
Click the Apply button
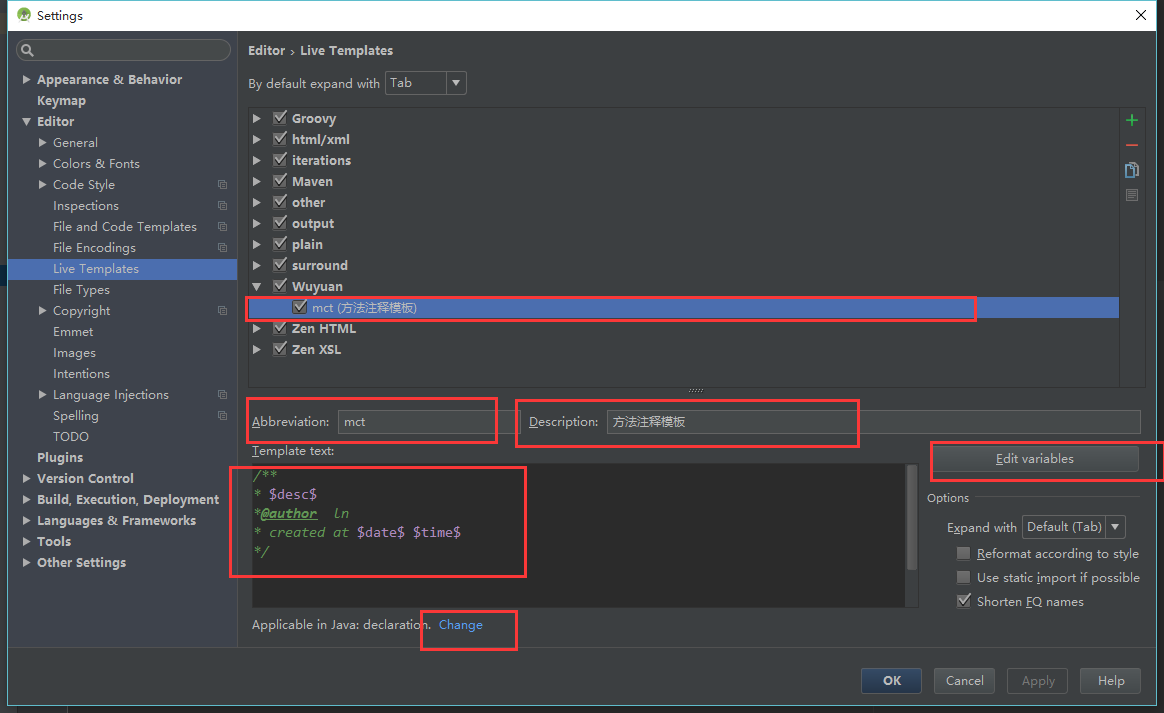coord(1038,681)
